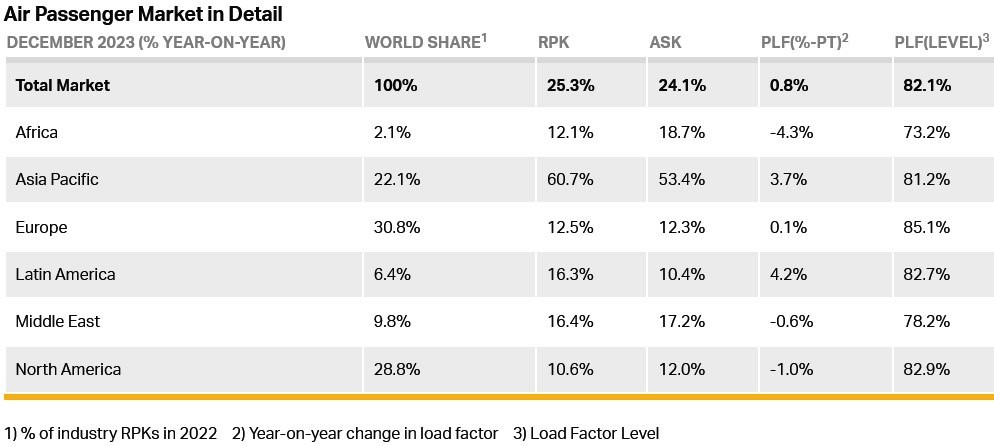Screen dimensions: 994x446
Task: Click the Load Factor Level footnote
Action: tap(586, 434)
